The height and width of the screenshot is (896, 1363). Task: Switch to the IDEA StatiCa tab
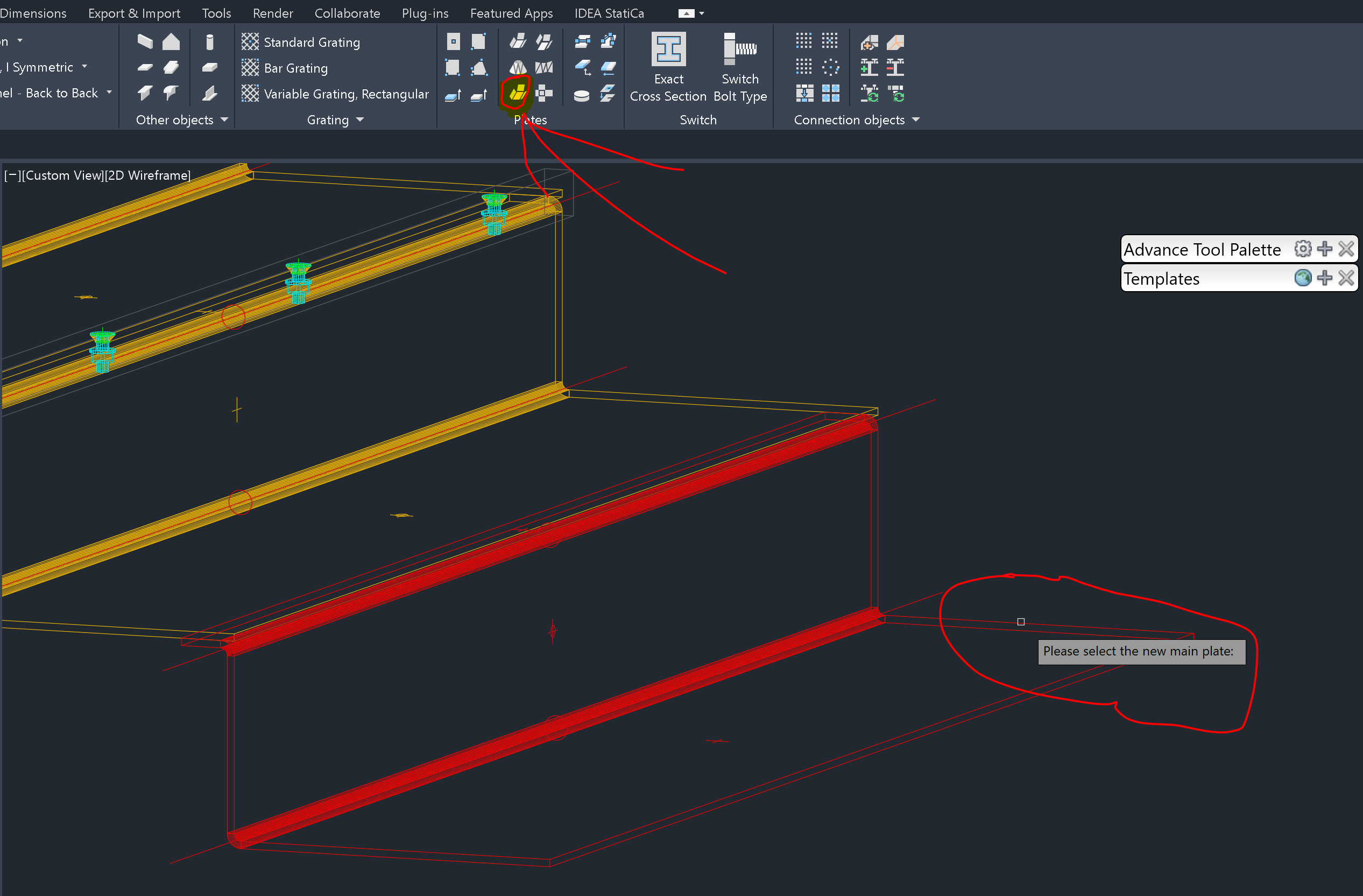pos(609,12)
